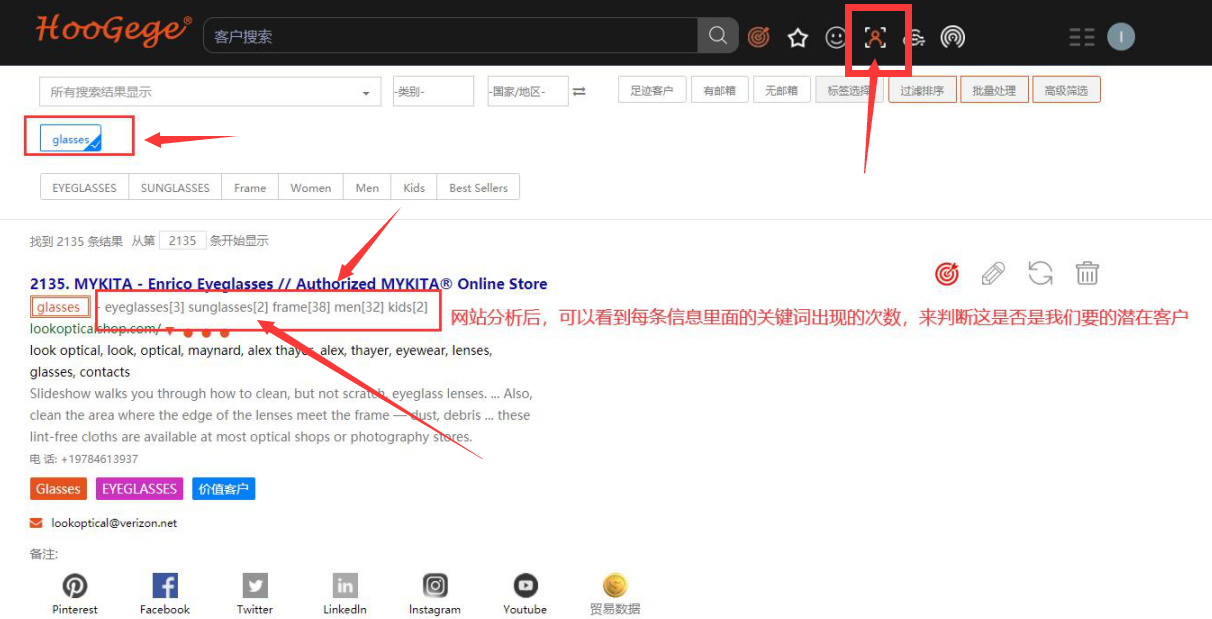Open the 国家/地区 dropdown
Image resolution: width=1212 pixels, height=619 pixels.
coord(527,92)
